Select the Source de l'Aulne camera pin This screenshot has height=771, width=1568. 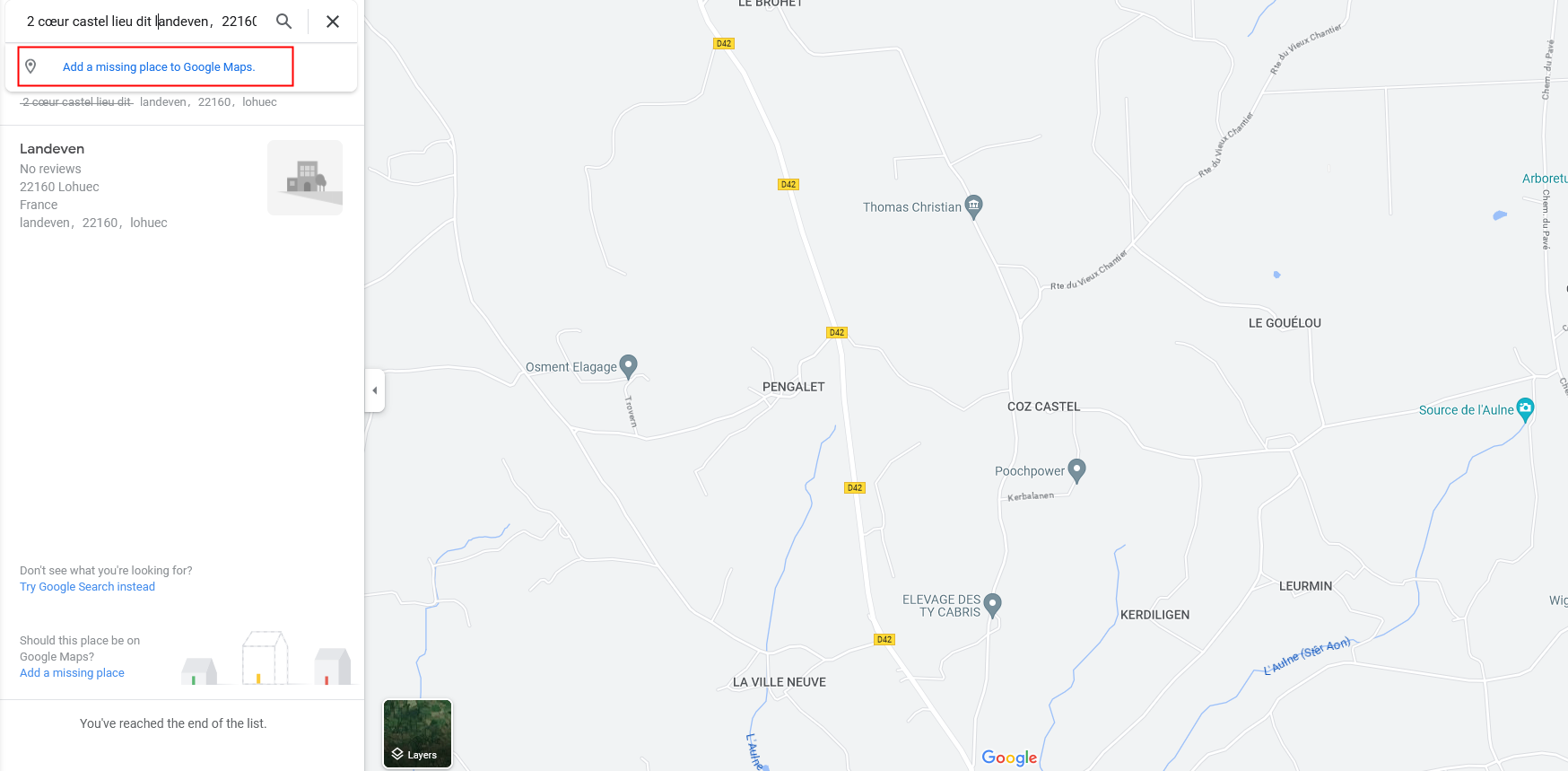[1525, 409]
